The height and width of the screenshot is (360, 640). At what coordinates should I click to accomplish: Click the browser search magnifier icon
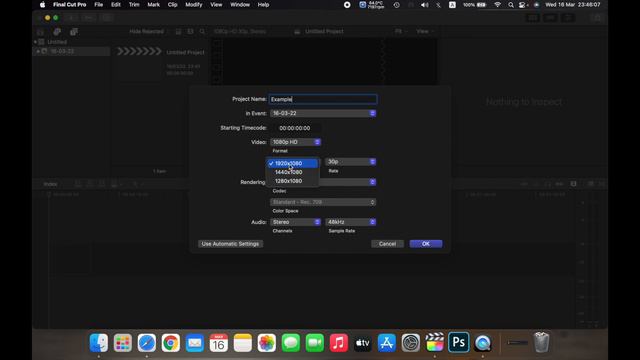point(202,31)
